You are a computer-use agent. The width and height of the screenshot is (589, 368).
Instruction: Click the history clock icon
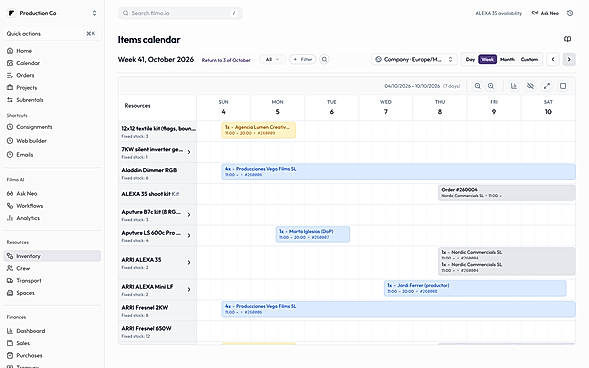[570, 13]
